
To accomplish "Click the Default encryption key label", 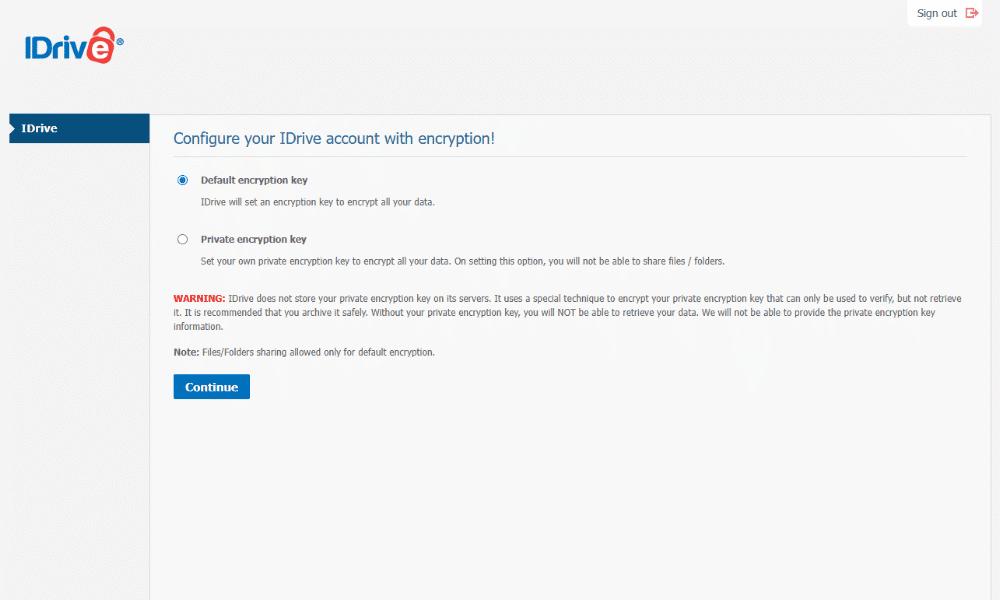I will [254, 180].
